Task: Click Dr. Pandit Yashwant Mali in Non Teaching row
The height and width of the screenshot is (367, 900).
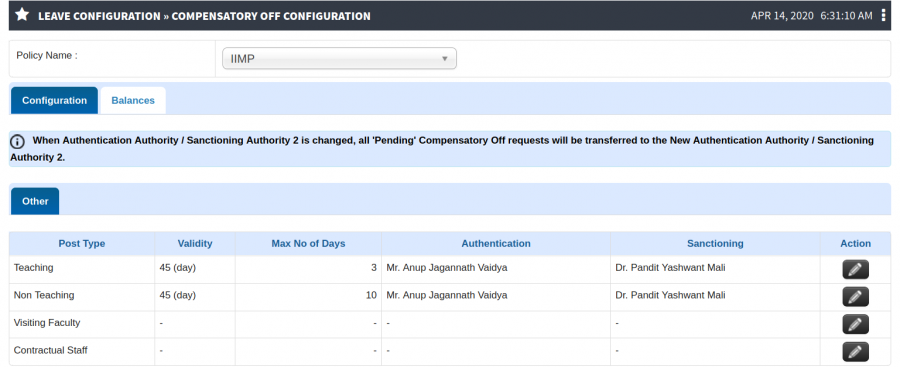Action: point(670,295)
